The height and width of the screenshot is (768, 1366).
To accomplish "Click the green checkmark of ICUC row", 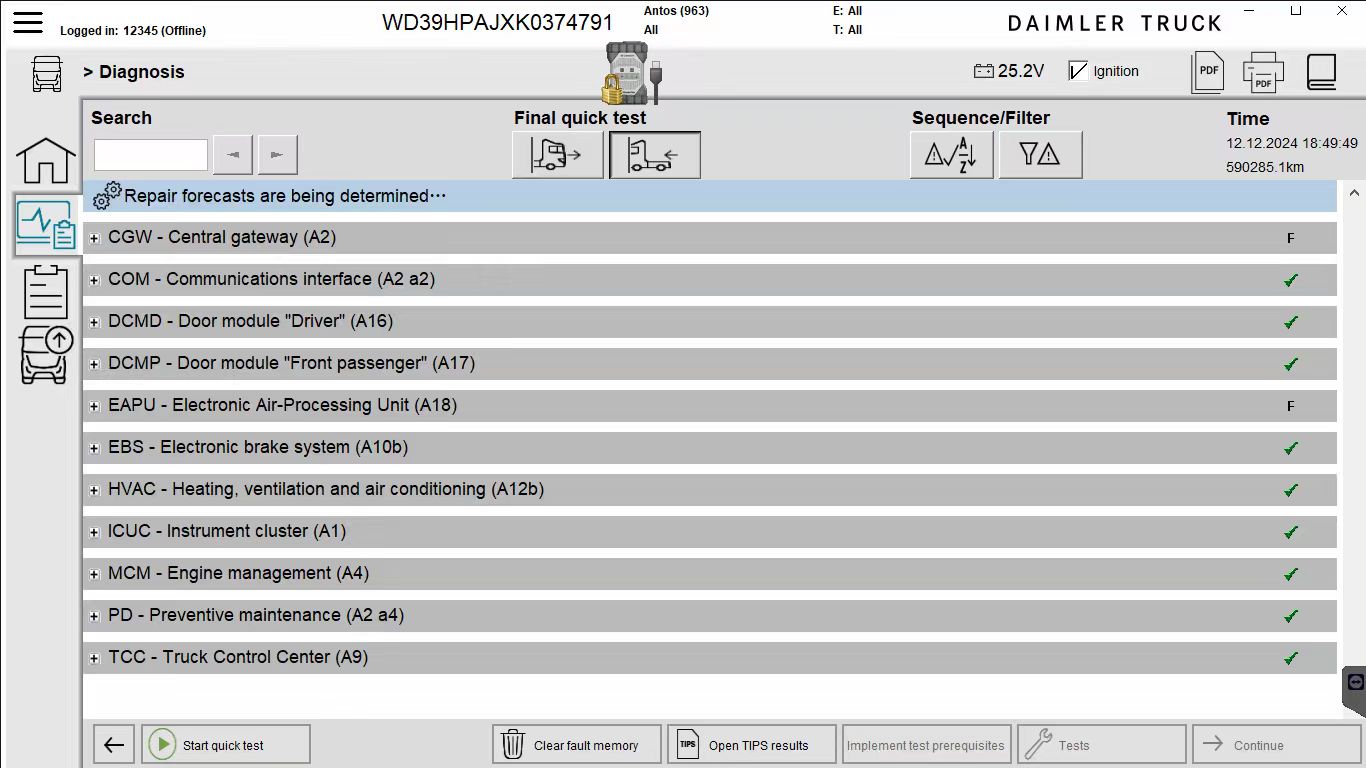I will coord(1291,532).
